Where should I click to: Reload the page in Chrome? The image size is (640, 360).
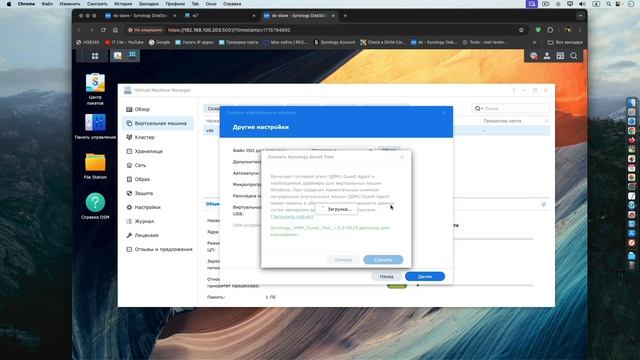click(103, 30)
